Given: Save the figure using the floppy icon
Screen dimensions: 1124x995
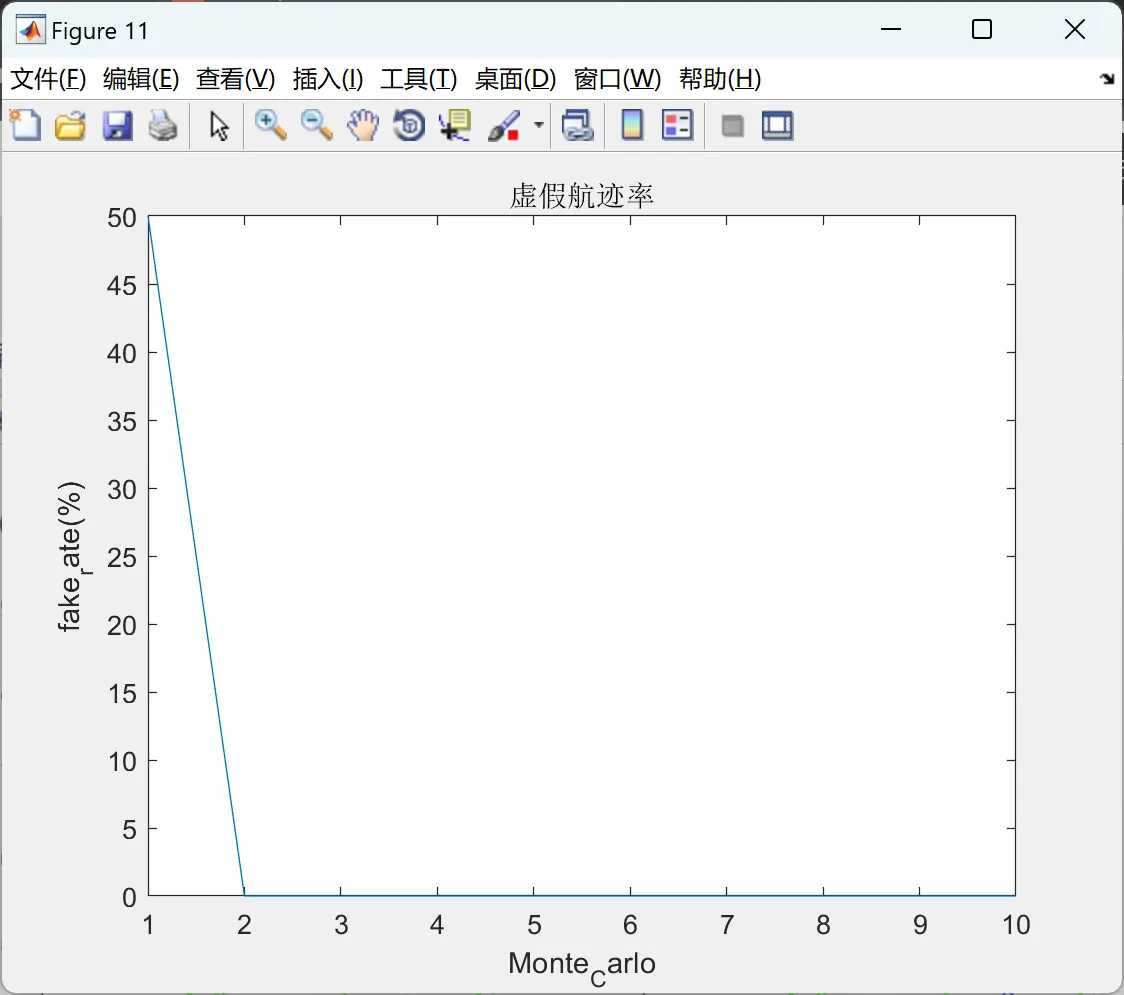Looking at the screenshot, I should (117, 125).
